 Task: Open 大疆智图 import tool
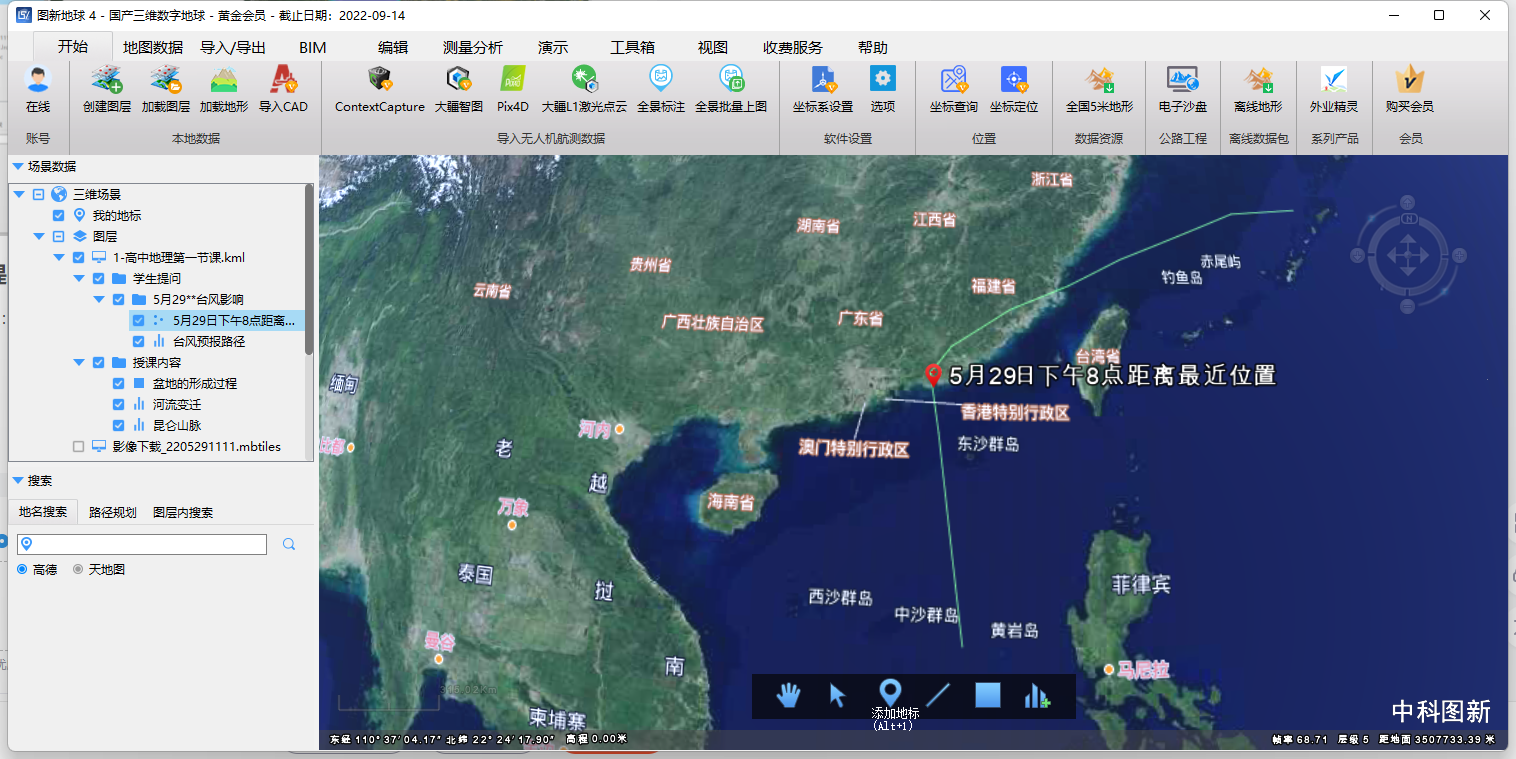pos(459,80)
